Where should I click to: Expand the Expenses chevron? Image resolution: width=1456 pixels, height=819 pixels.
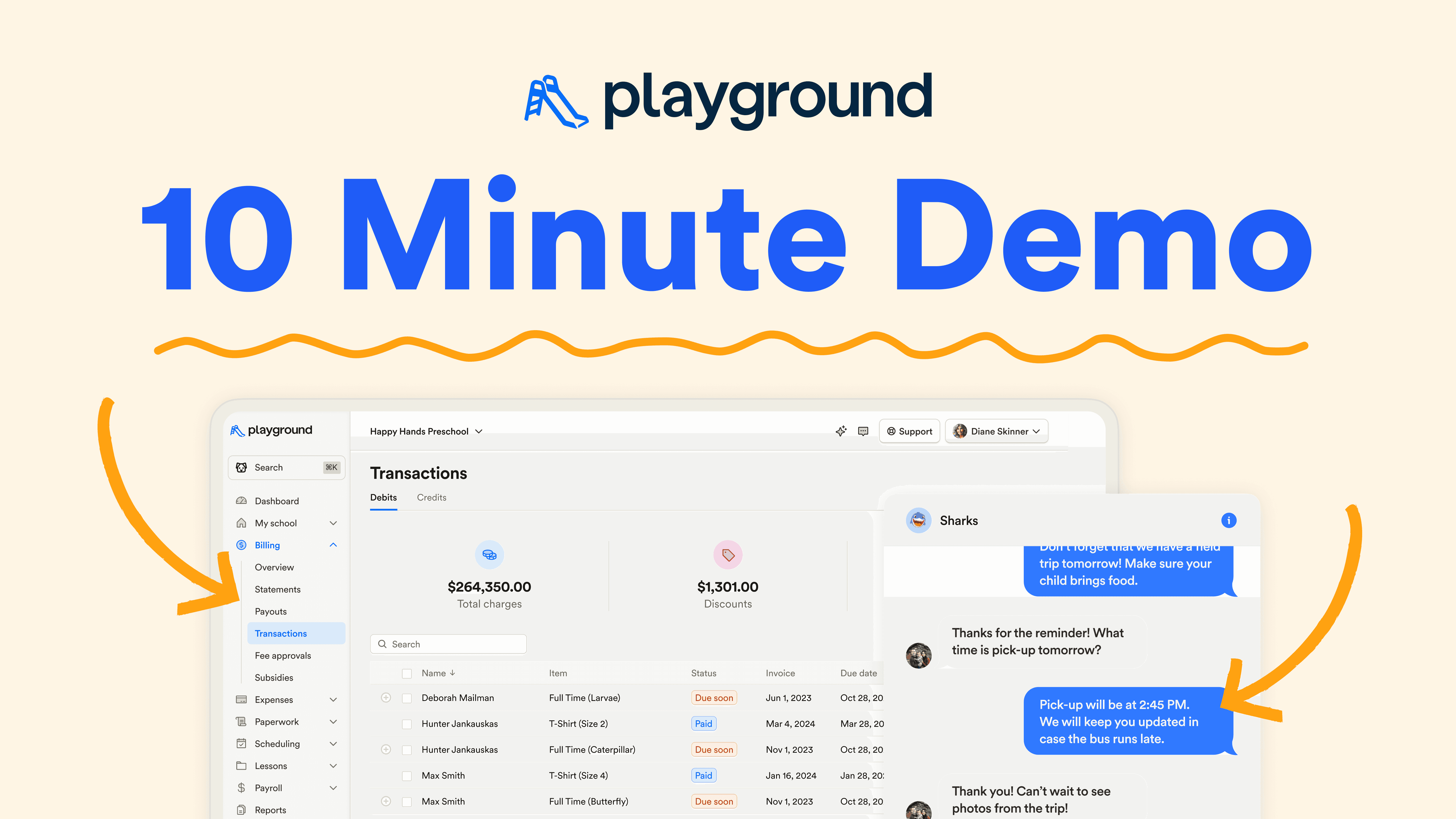pos(334,699)
